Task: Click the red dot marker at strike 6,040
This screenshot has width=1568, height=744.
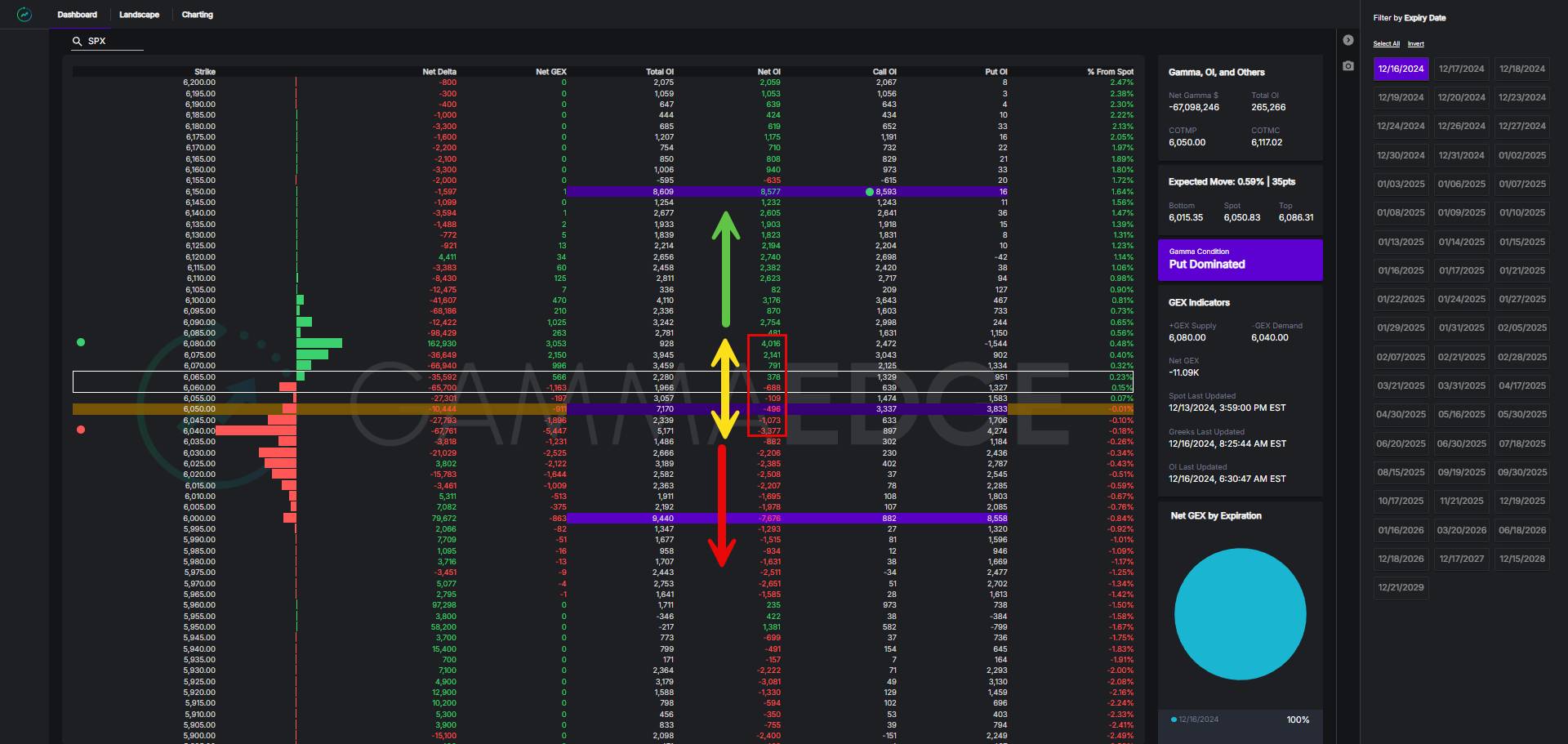Action: [81, 430]
